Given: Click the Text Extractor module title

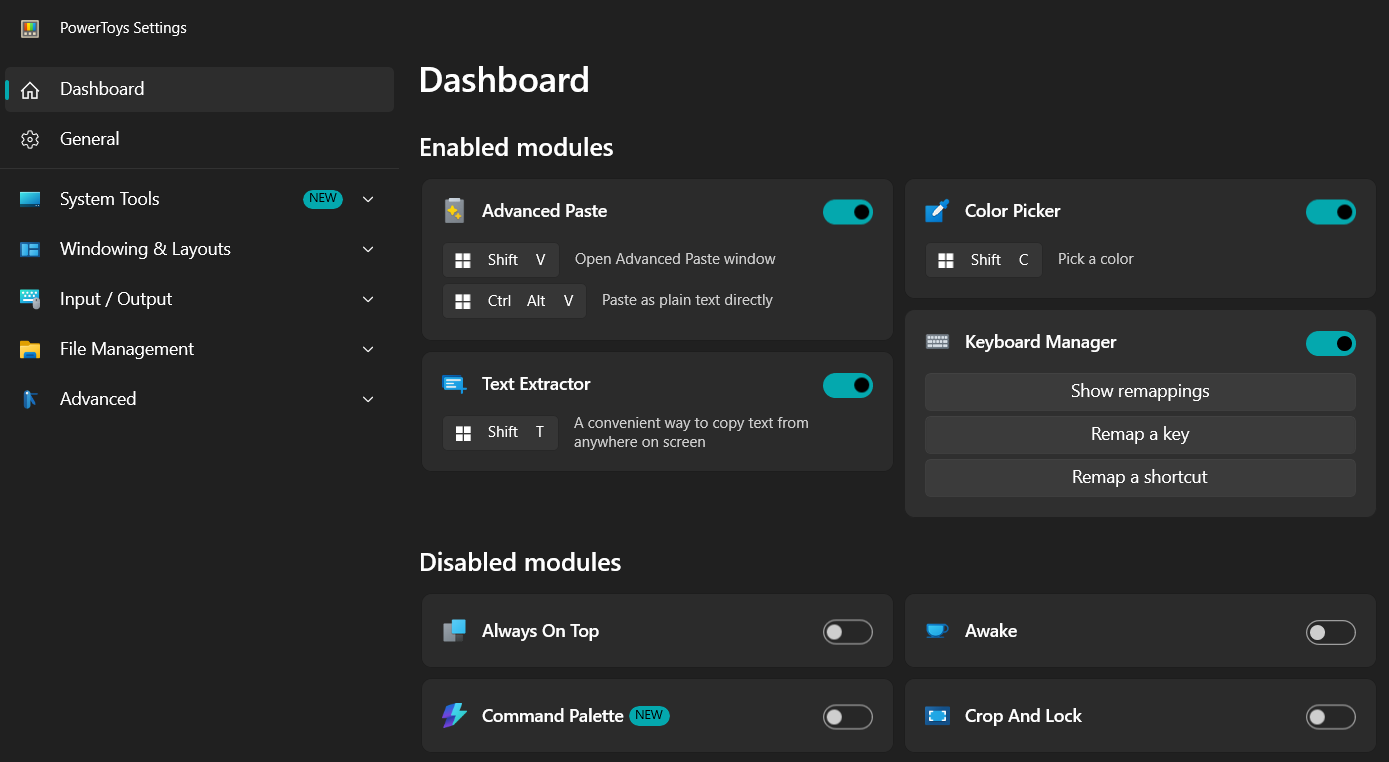Looking at the screenshot, I should 536,384.
